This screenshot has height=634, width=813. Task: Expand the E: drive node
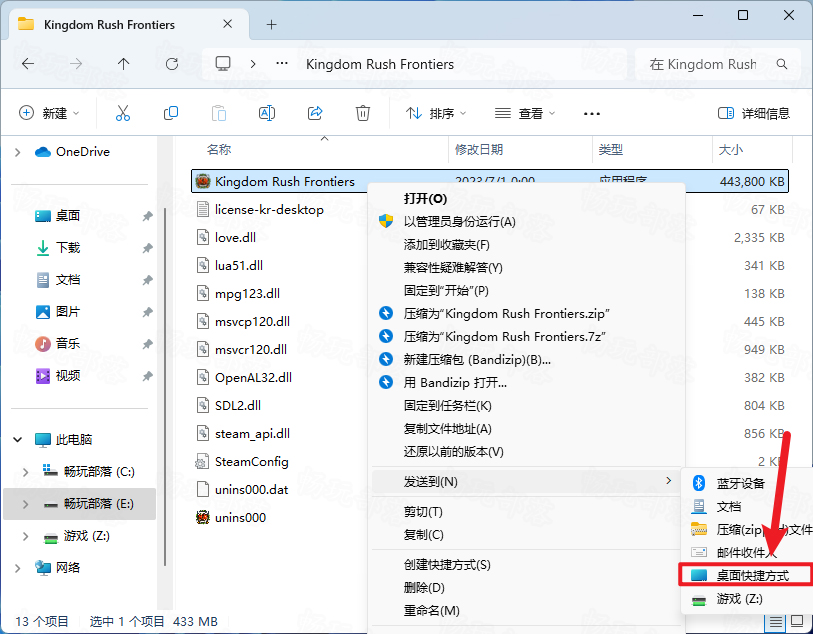(25, 504)
